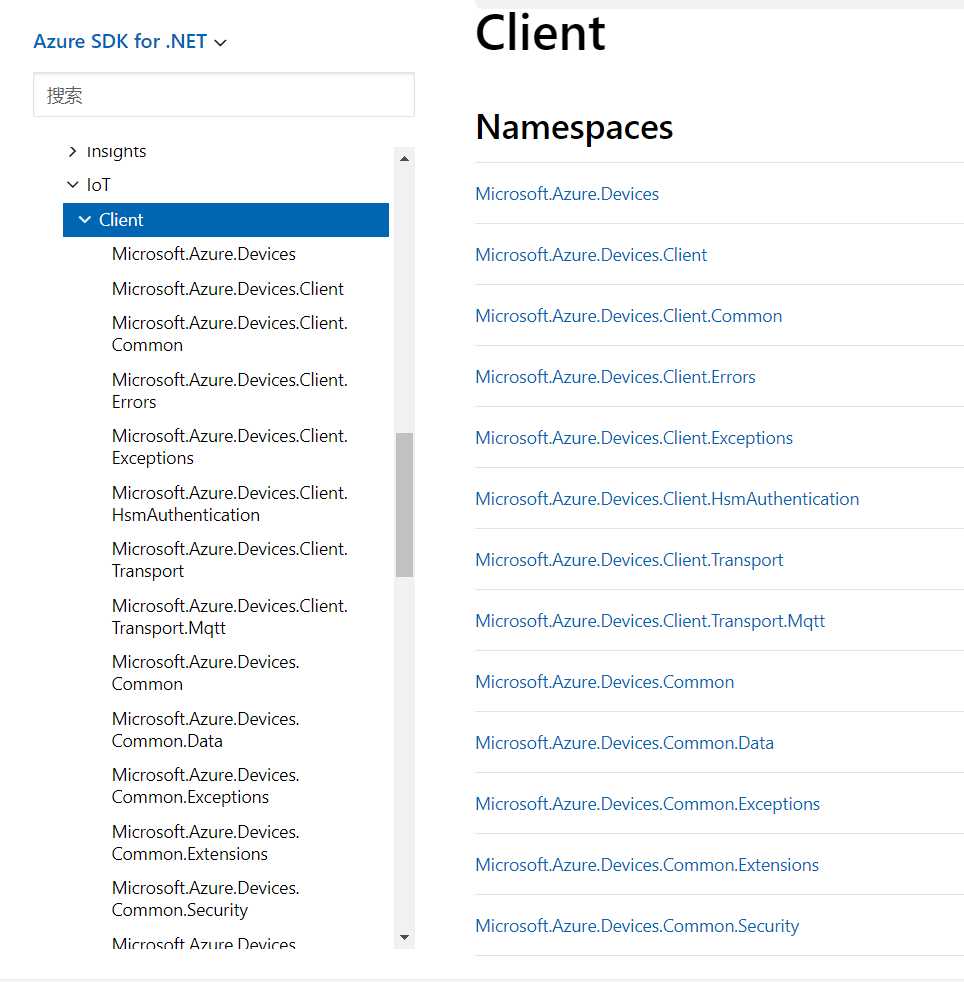This screenshot has height=982, width=964.
Task: Select Microsoft.Azure.Devices.Client in the sidebar tree
Action: click(x=227, y=289)
